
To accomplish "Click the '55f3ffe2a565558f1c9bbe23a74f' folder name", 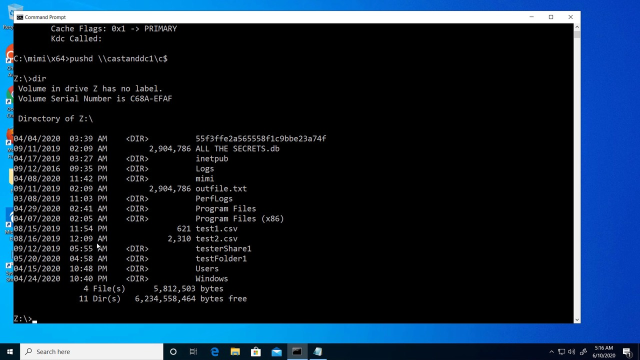I will point(261,139).
